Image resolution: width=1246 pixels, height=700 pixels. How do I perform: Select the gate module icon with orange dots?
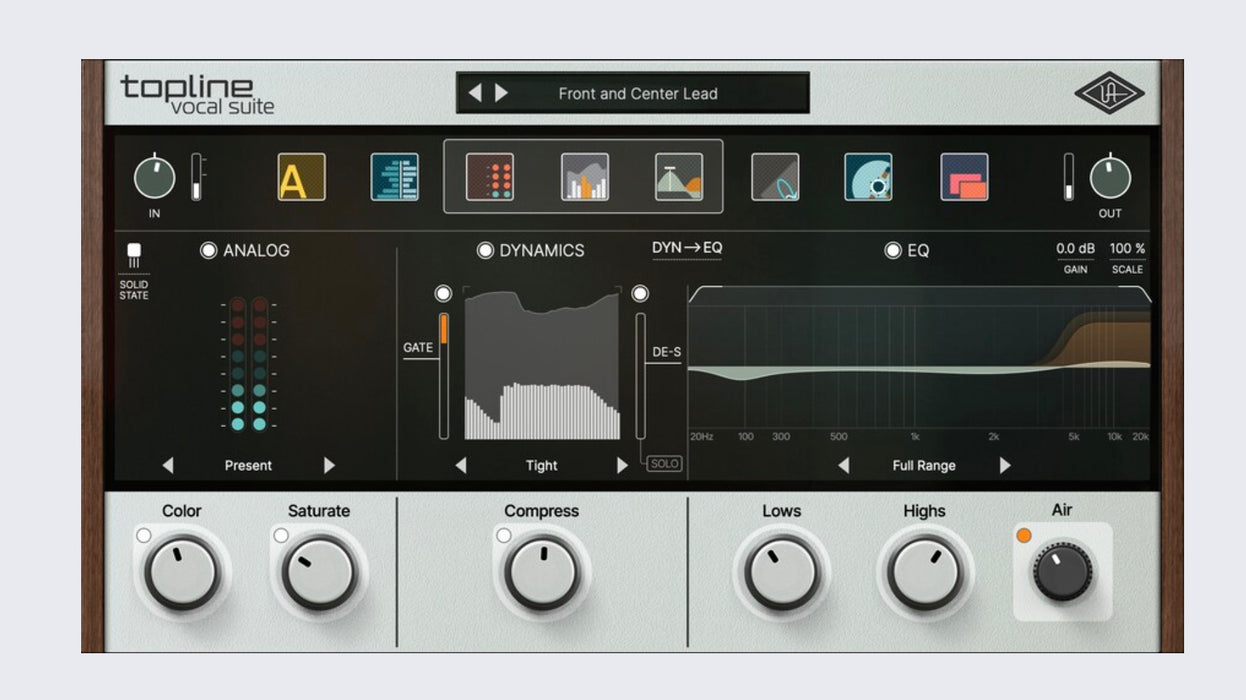point(490,177)
